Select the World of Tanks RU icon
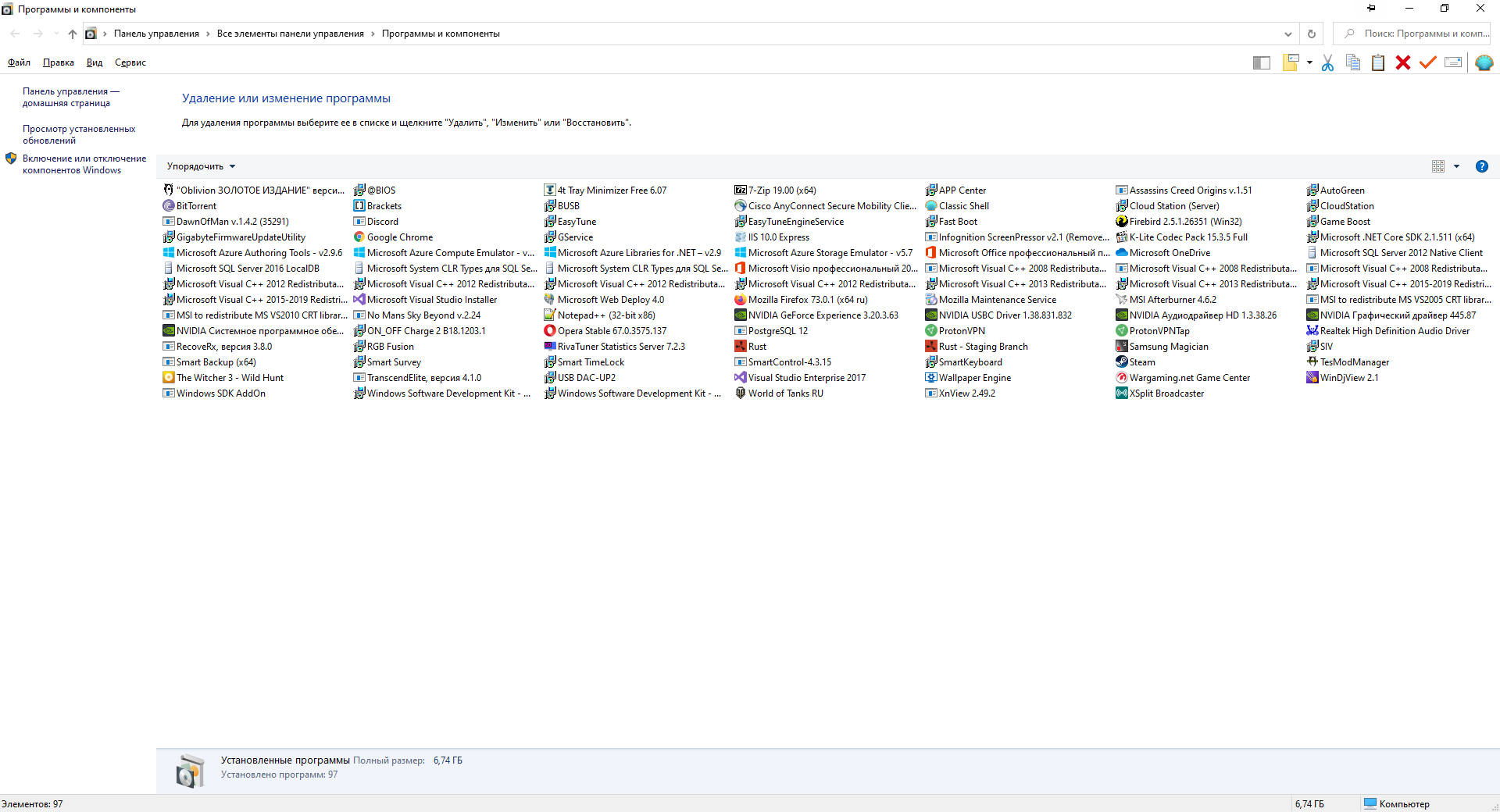Viewport: 1500px width, 812px height. (740, 394)
